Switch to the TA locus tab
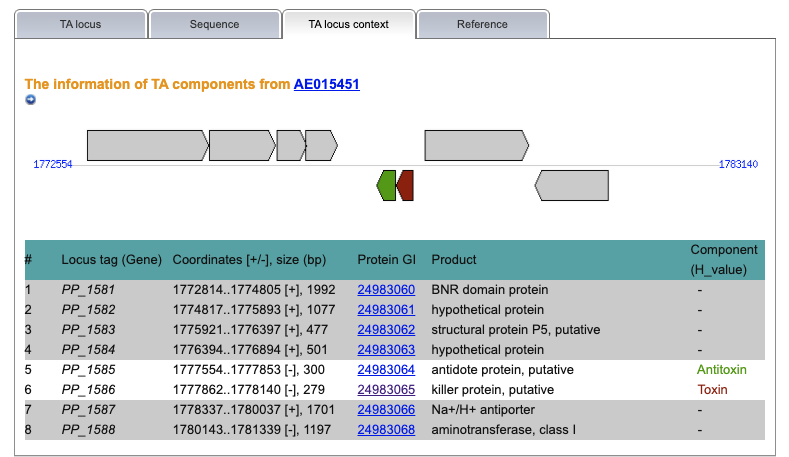The image size is (789, 457). tap(81, 24)
